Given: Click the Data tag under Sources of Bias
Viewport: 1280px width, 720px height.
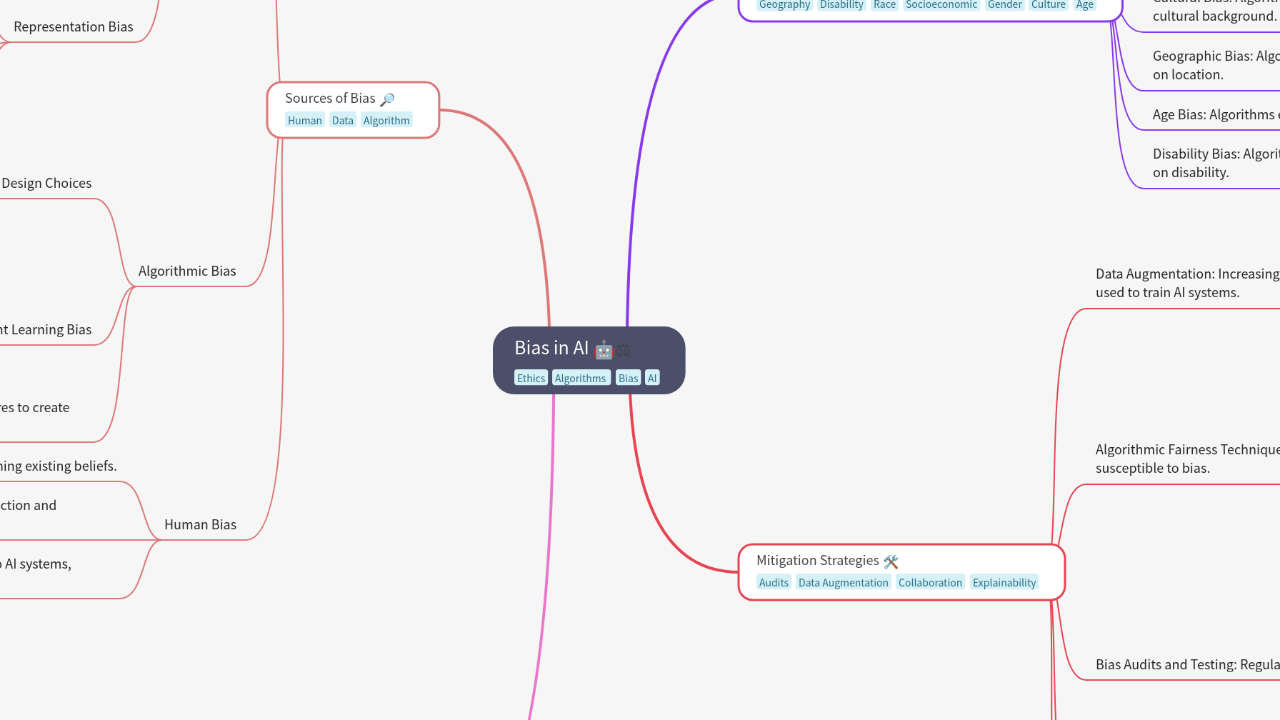Looking at the screenshot, I should [343, 120].
